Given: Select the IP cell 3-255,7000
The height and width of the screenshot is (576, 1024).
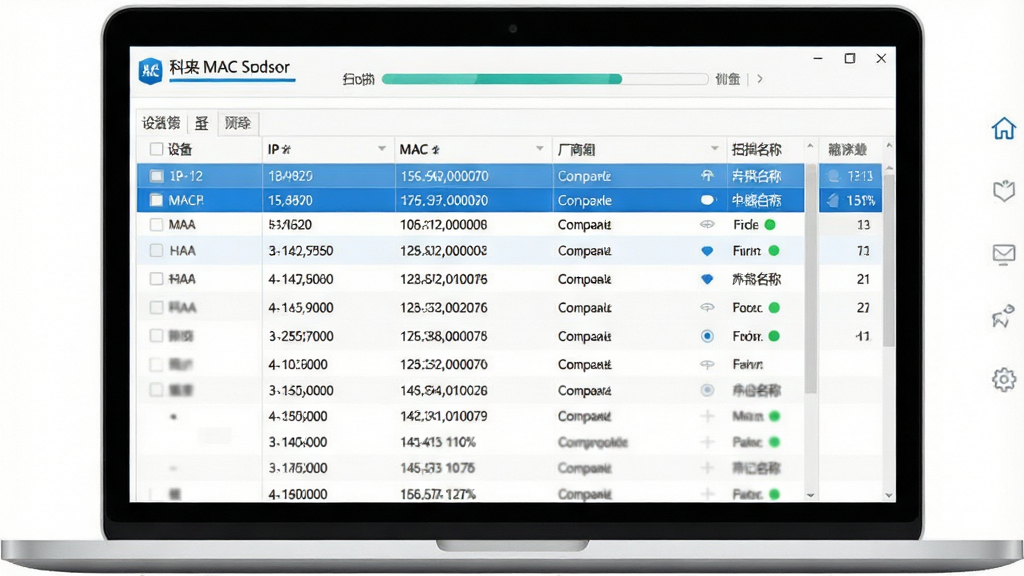Looking at the screenshot, I should [x=300, y=336].
